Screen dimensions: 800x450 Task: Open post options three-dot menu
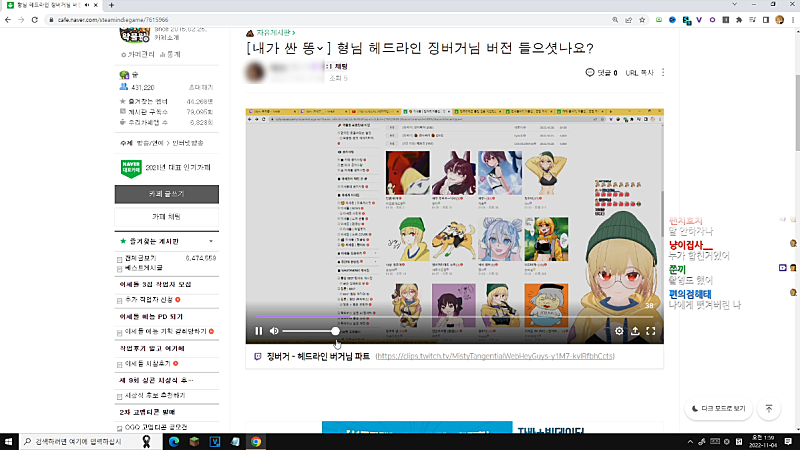click(663, 72)
